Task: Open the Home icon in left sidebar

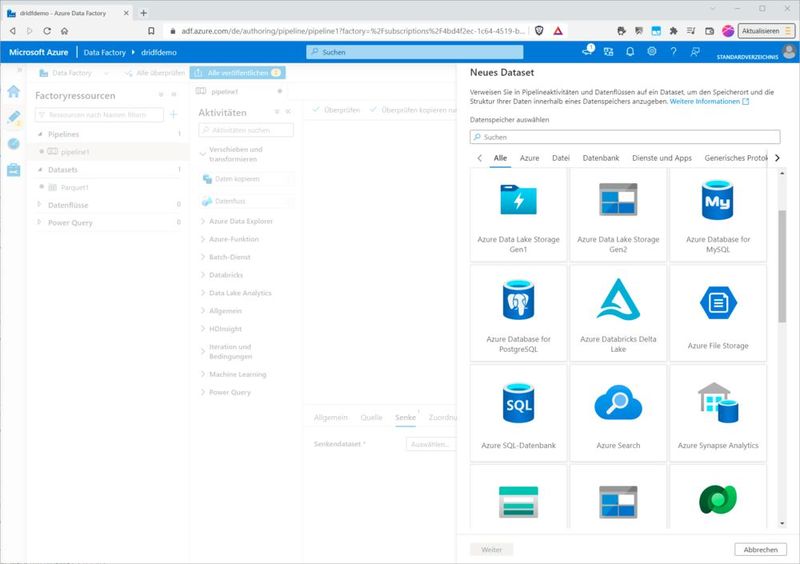Action: (x=14, y=91)
